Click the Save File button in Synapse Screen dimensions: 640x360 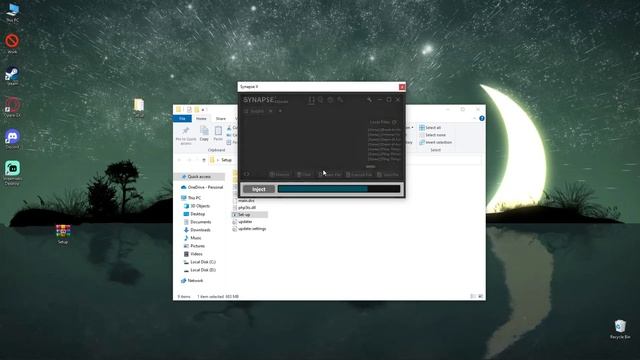[388, 174]
